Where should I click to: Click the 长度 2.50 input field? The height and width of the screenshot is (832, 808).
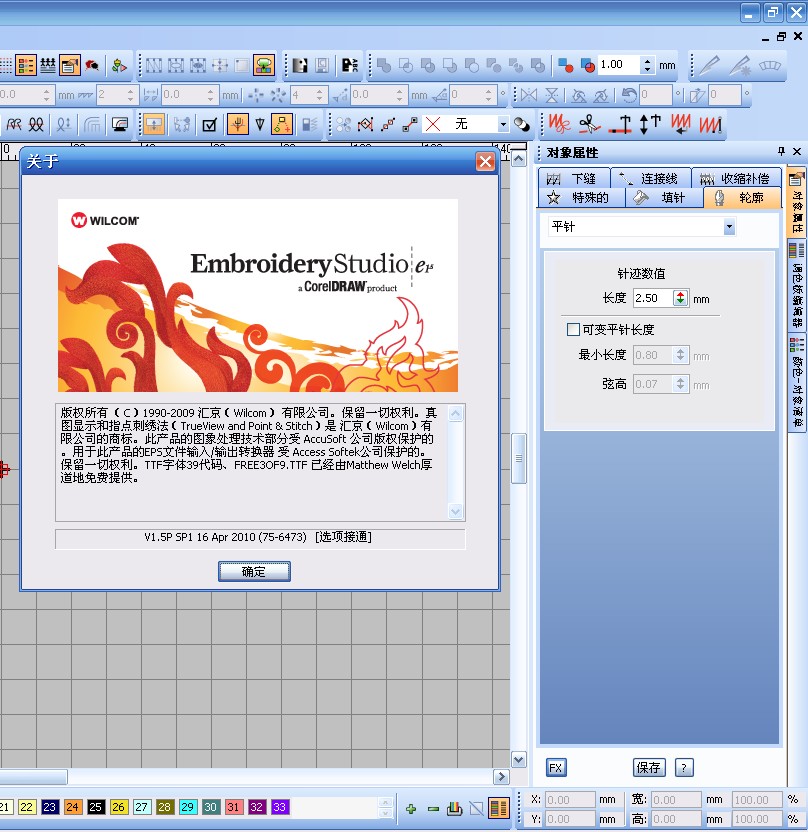(x=654, y=298)
